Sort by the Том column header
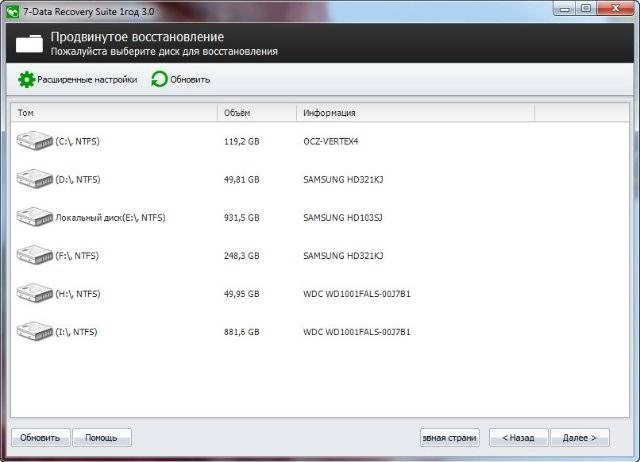 click(114, 113)
